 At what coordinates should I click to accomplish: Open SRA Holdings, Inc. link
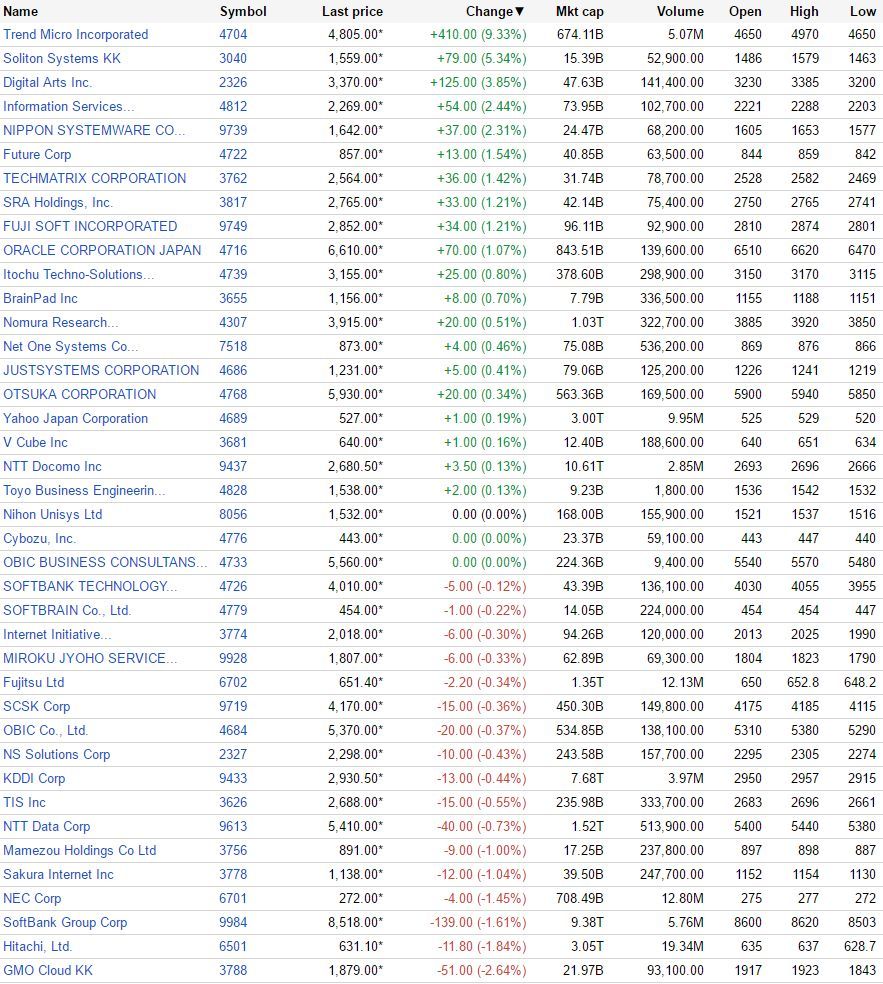point(58,202)
